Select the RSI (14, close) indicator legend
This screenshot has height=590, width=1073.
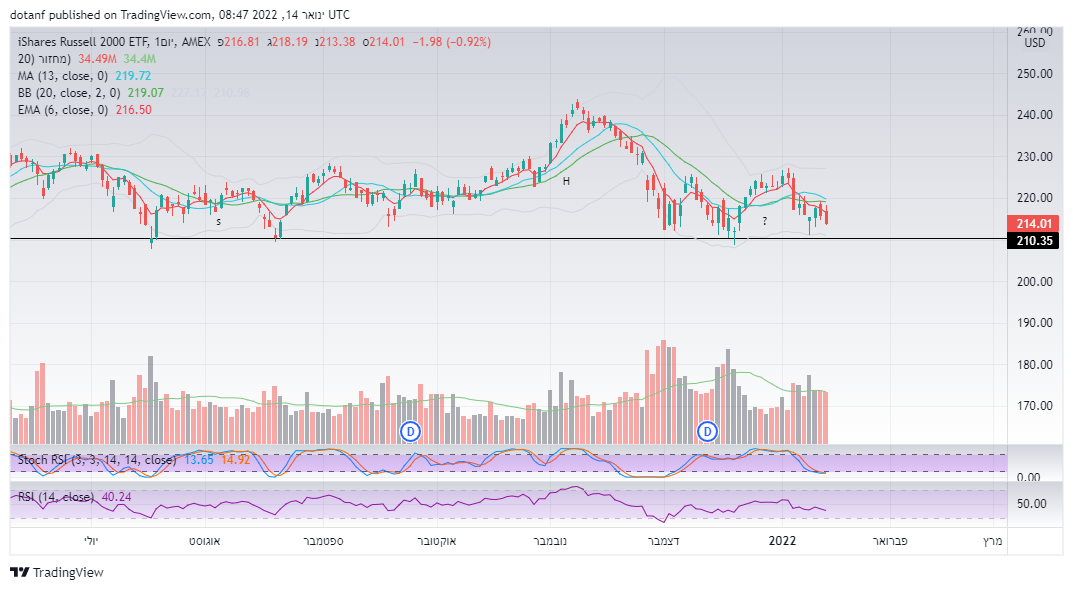point(56,497)
